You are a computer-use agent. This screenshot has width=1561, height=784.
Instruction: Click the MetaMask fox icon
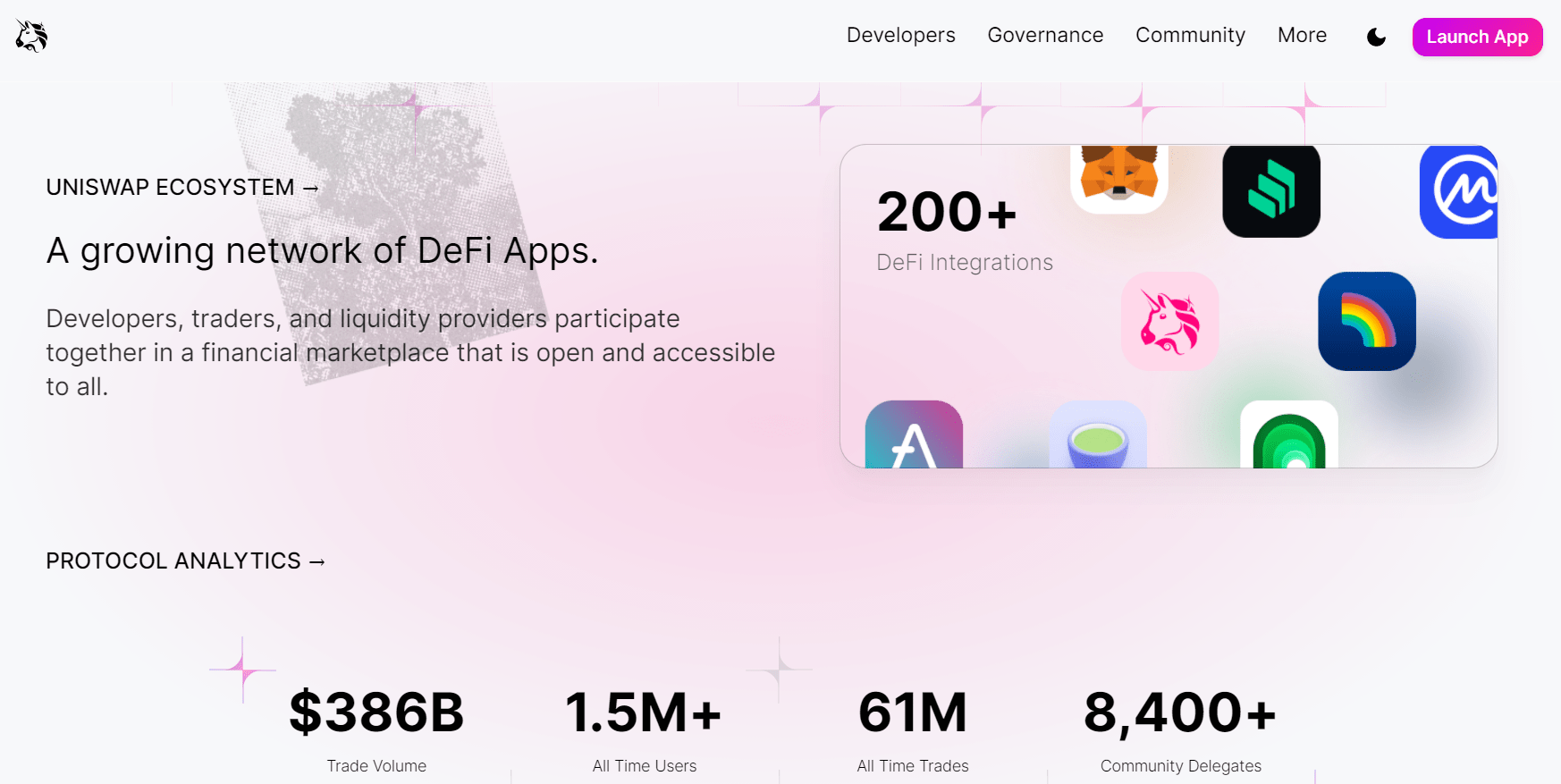[x=1118, y=179]
